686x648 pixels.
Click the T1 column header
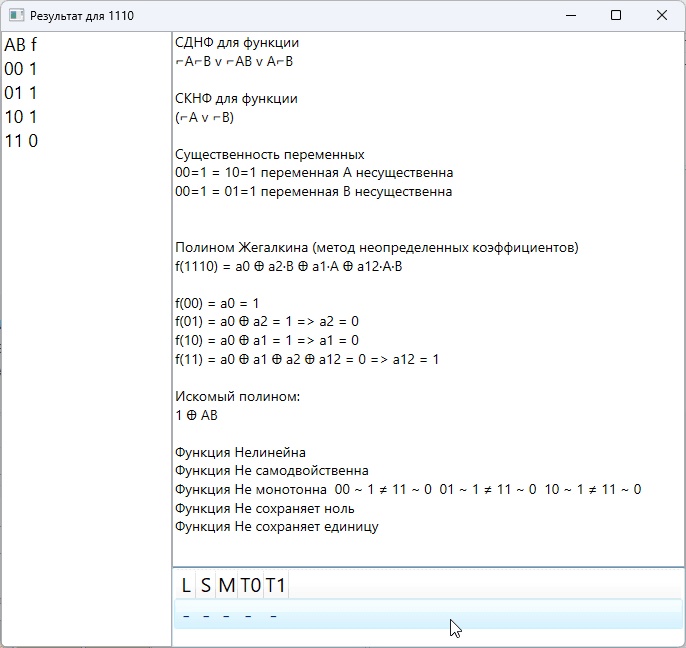(x=275, y=585)
